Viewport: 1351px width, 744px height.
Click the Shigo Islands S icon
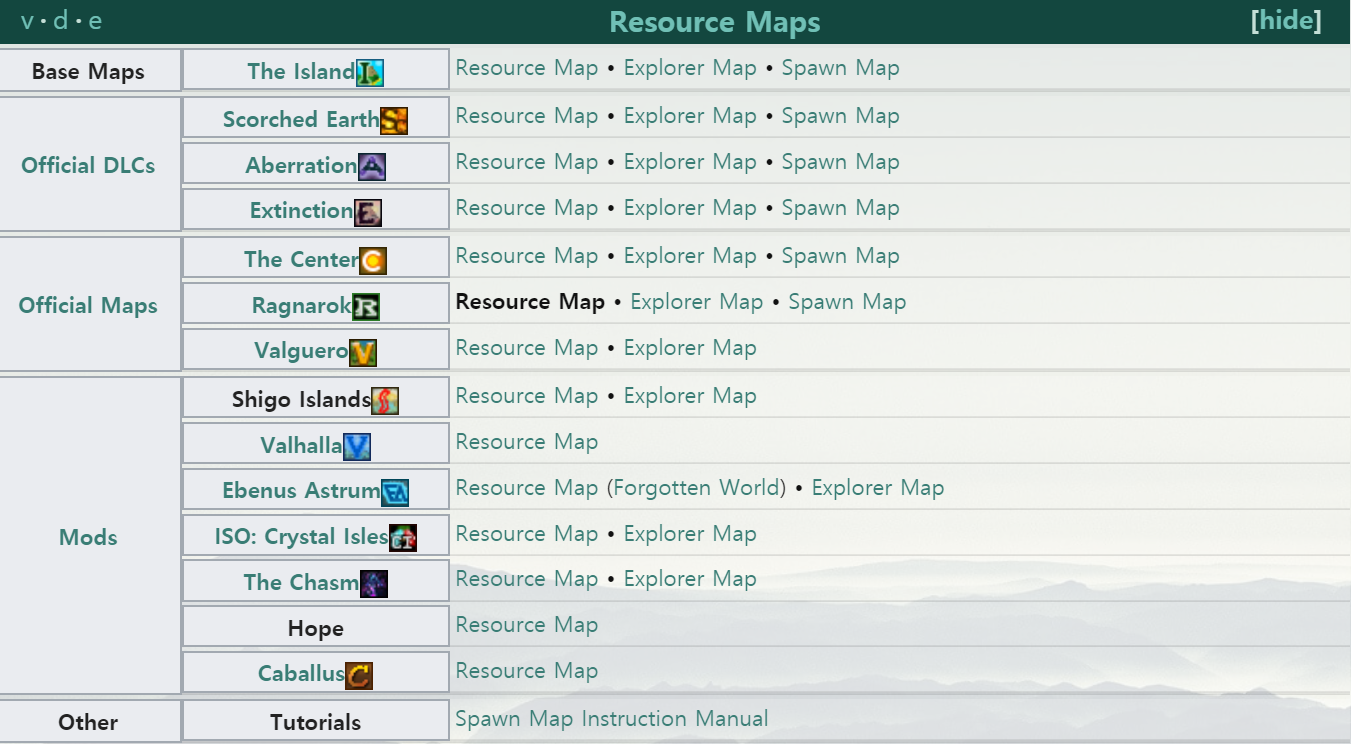(385, 400)
